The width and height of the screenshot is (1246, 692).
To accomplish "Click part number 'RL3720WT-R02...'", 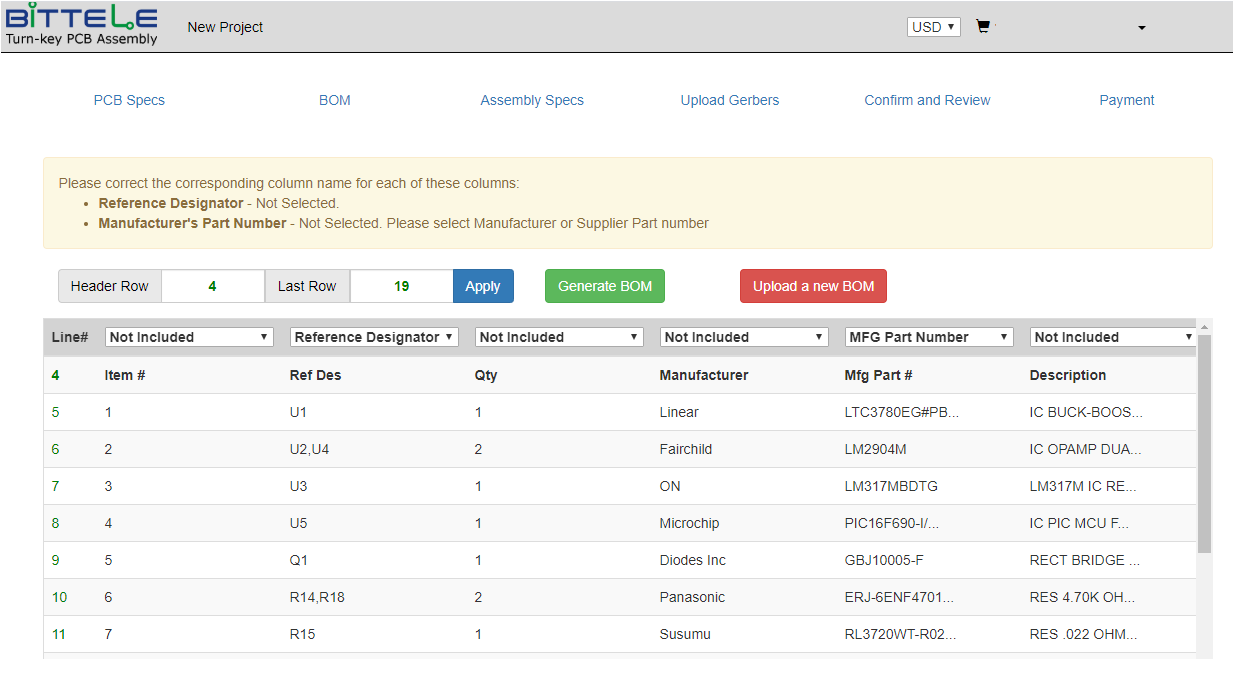I will tap(900, 634).
